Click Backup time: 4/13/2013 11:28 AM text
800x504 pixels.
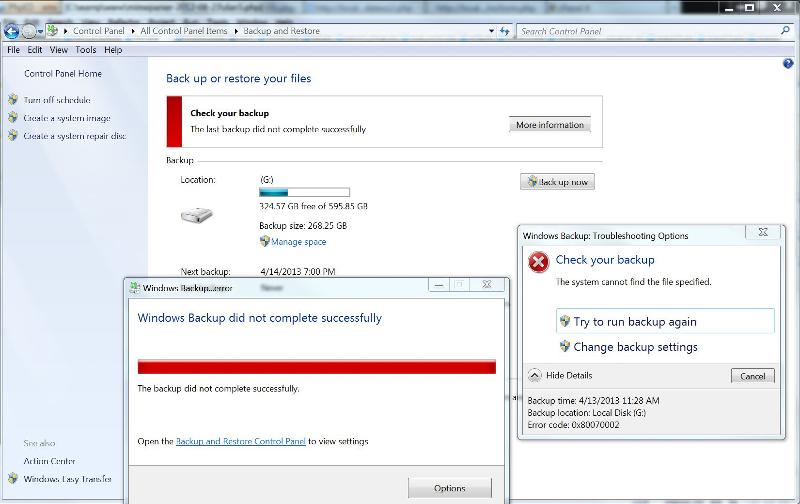(x=593, y=400)
